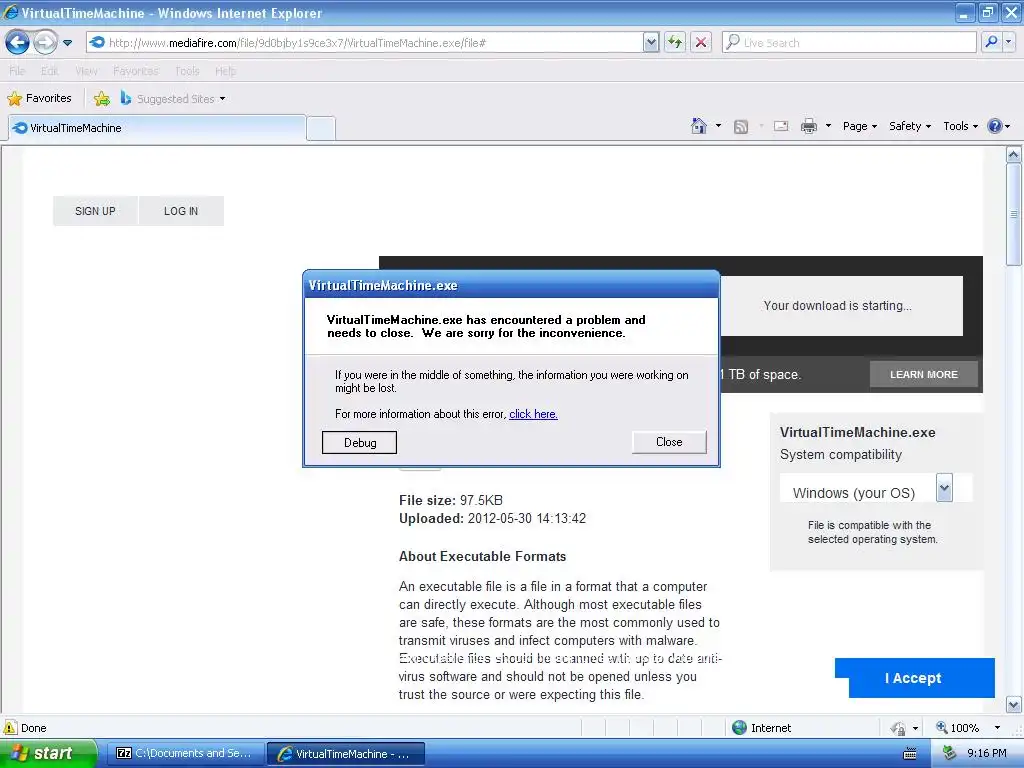1024x768 pixels.
Task: Click the Internet zone globe icon
Action: pyautogui.click(x=739, y=728)
